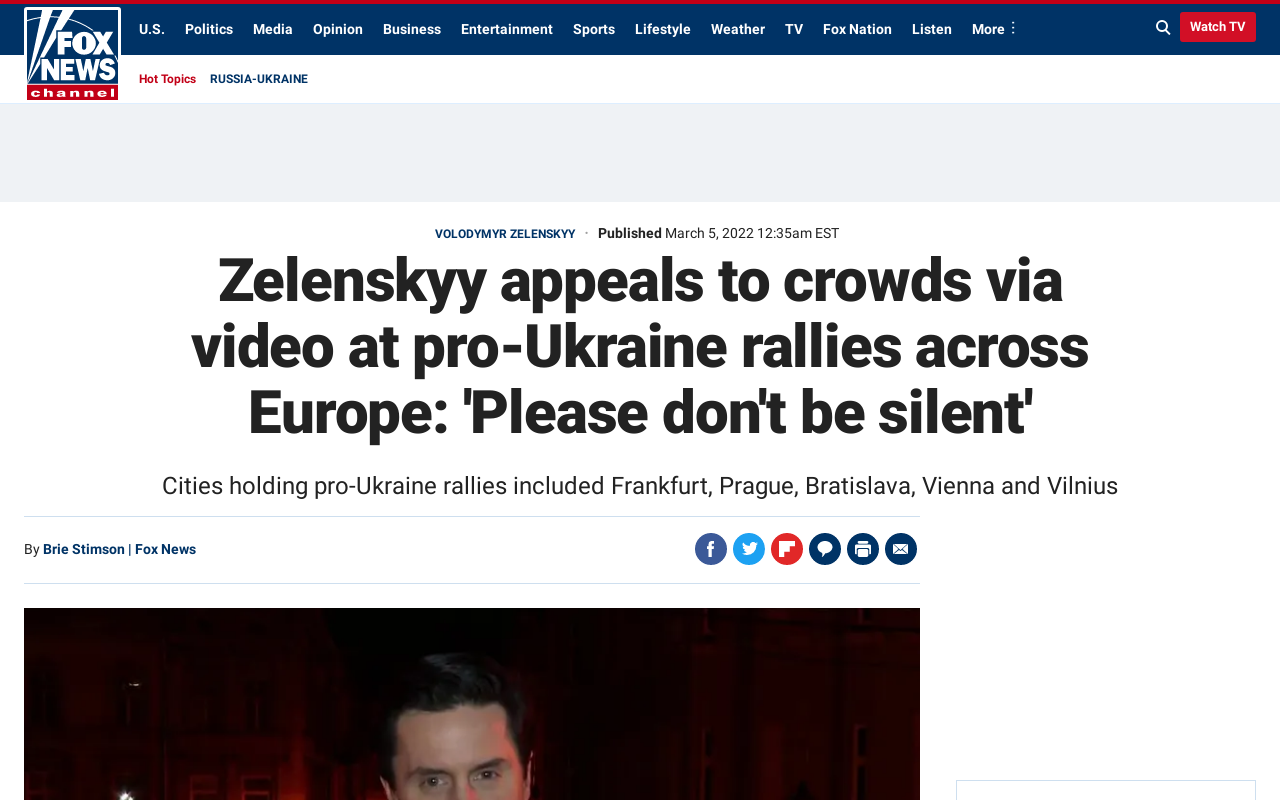1280x800 pixels.
Task: Click the Watch TV button
Action: click(x=1217, y=27)
